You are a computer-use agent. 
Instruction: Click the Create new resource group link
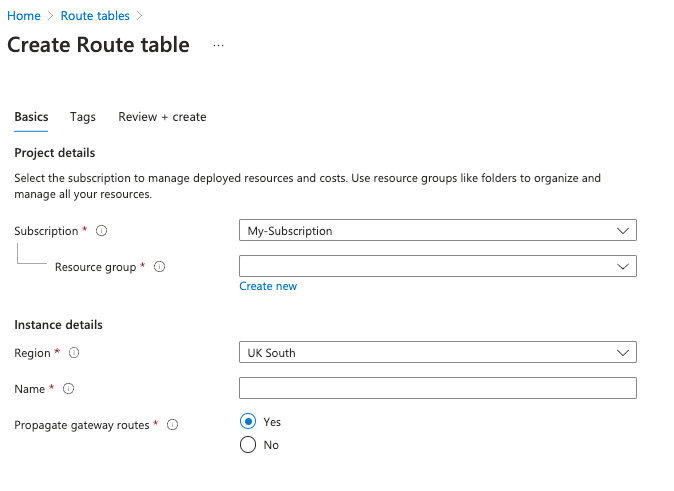tap(268, 286)
